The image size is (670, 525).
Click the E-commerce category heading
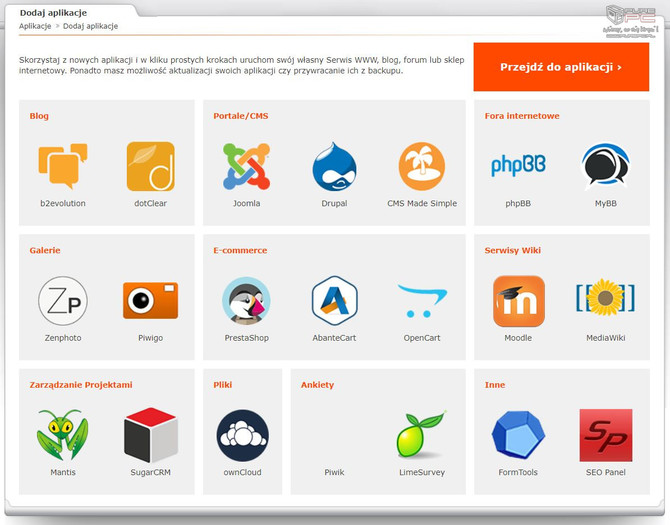(x=240, y=250)
